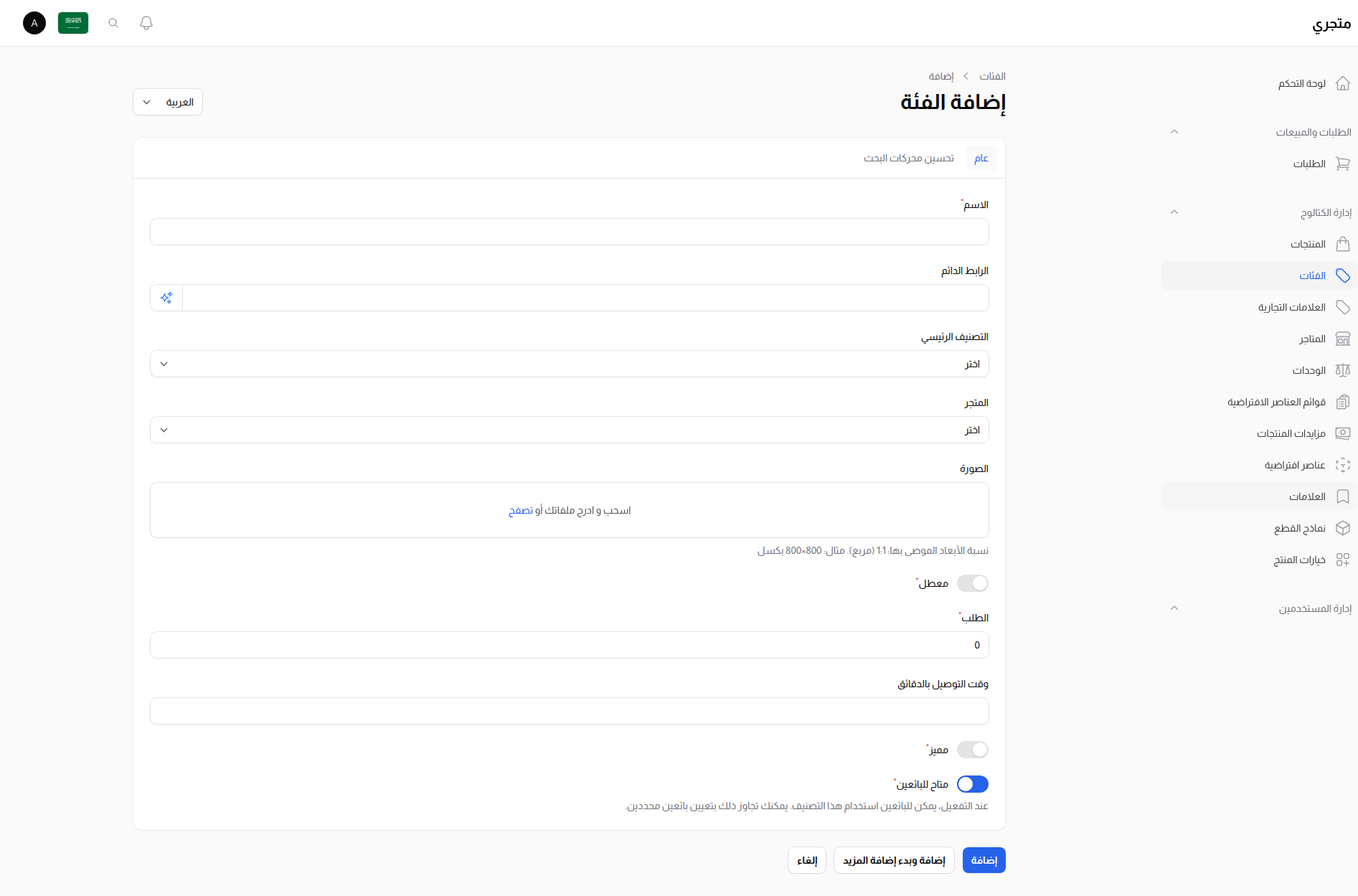Select the Categories (الفئات) tag icon
Screen dimensions: 1358x896
point(1343,275)
